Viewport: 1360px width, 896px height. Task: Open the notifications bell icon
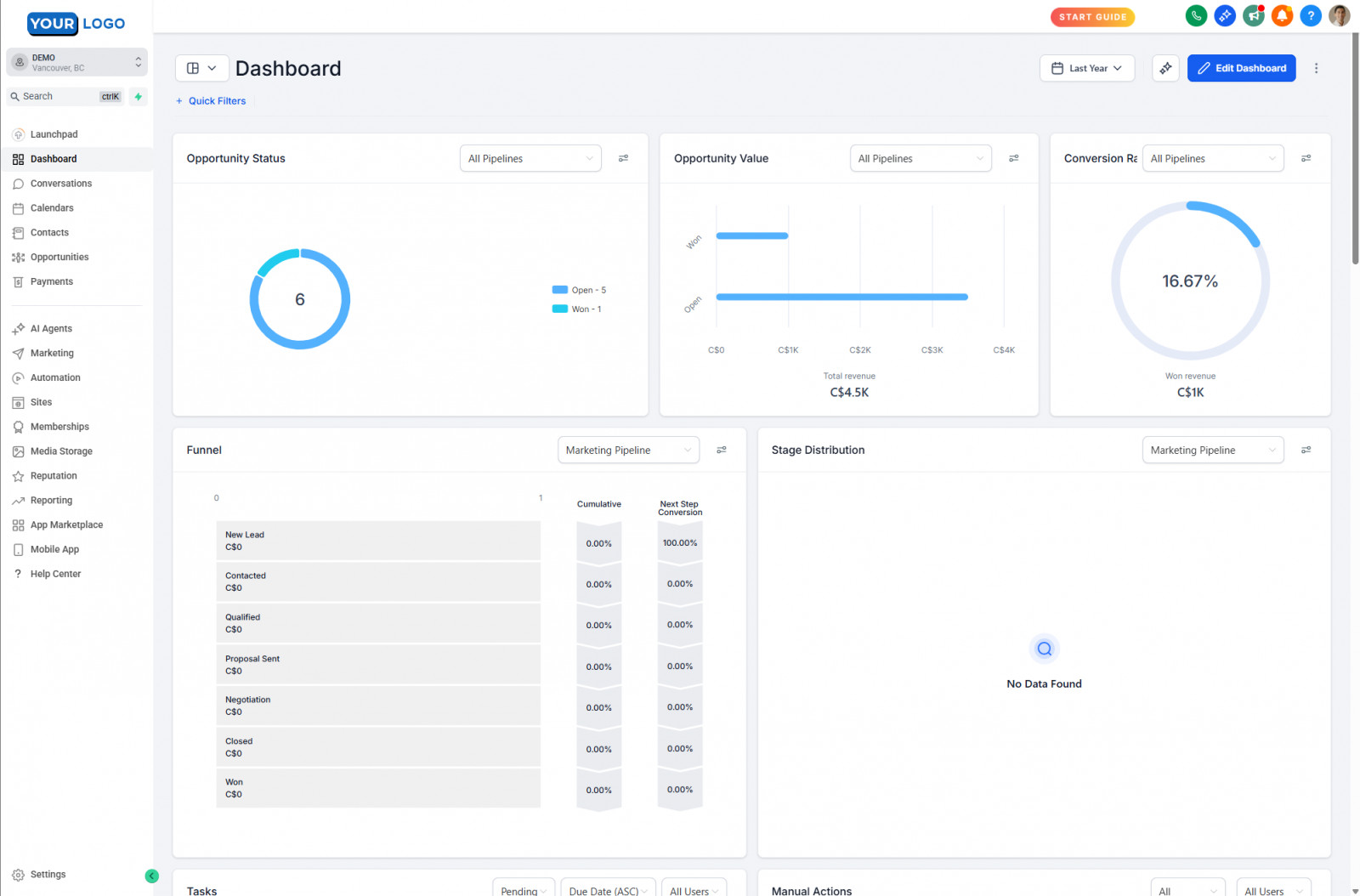pos(1282,16)
